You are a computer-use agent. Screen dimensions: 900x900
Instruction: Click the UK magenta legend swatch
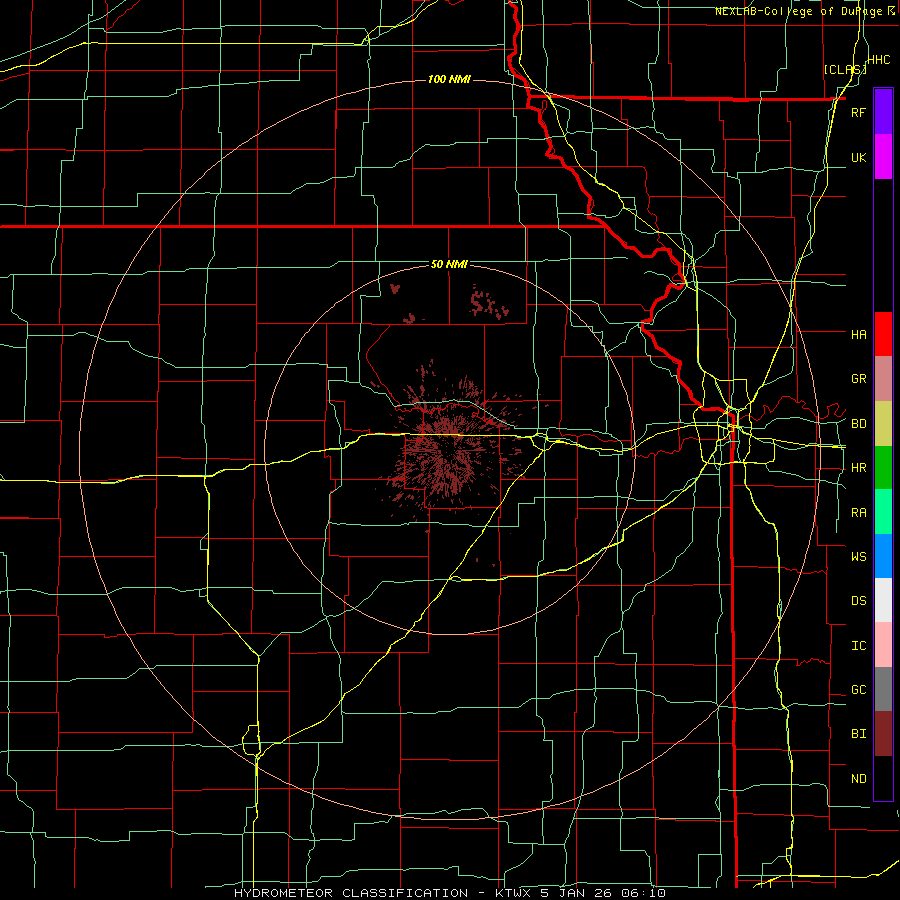883,157
